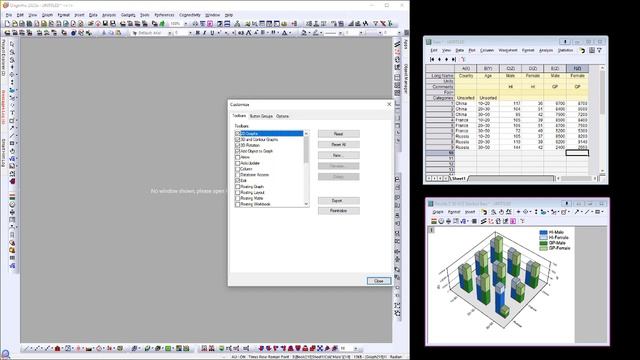Select the Rectangle tool in the left tools bar
The width and height of the screenshot is (640, 360).
click(x=12, y=143)
